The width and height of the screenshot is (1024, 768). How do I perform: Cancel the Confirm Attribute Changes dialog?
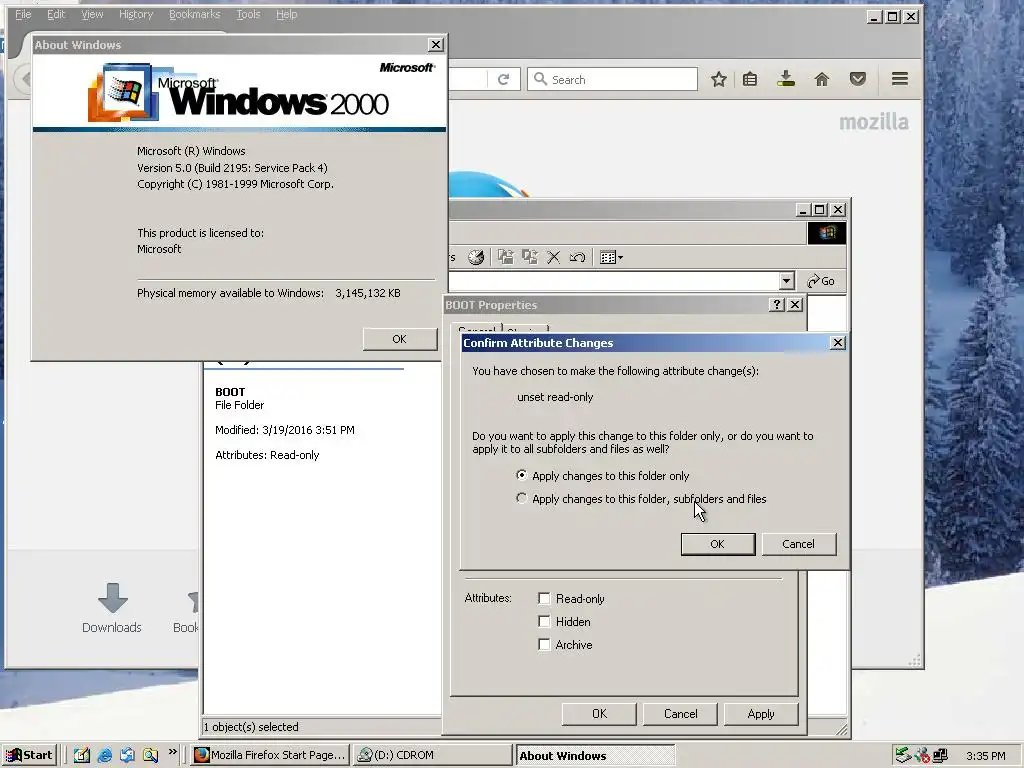[799, 544]
